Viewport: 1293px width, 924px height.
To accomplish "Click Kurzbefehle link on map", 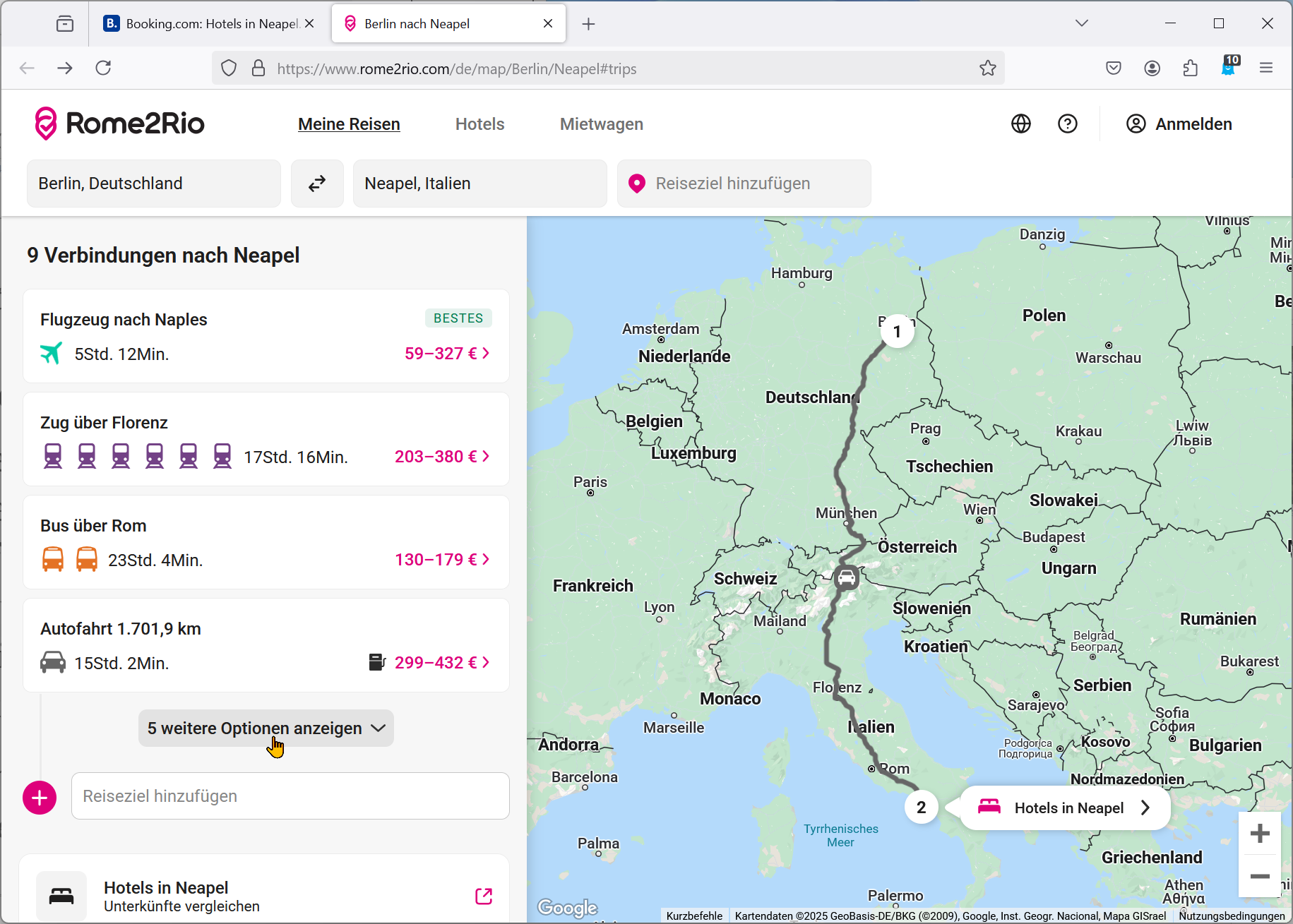I will coord(694,916).
